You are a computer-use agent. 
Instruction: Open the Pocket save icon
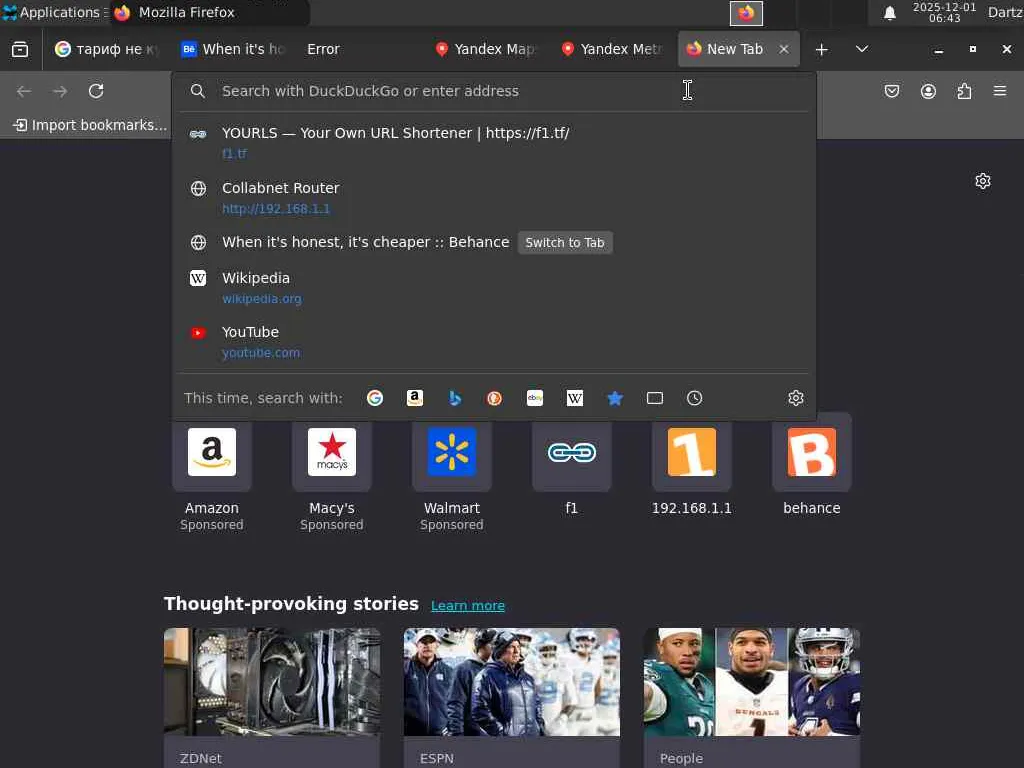[891, 91]
